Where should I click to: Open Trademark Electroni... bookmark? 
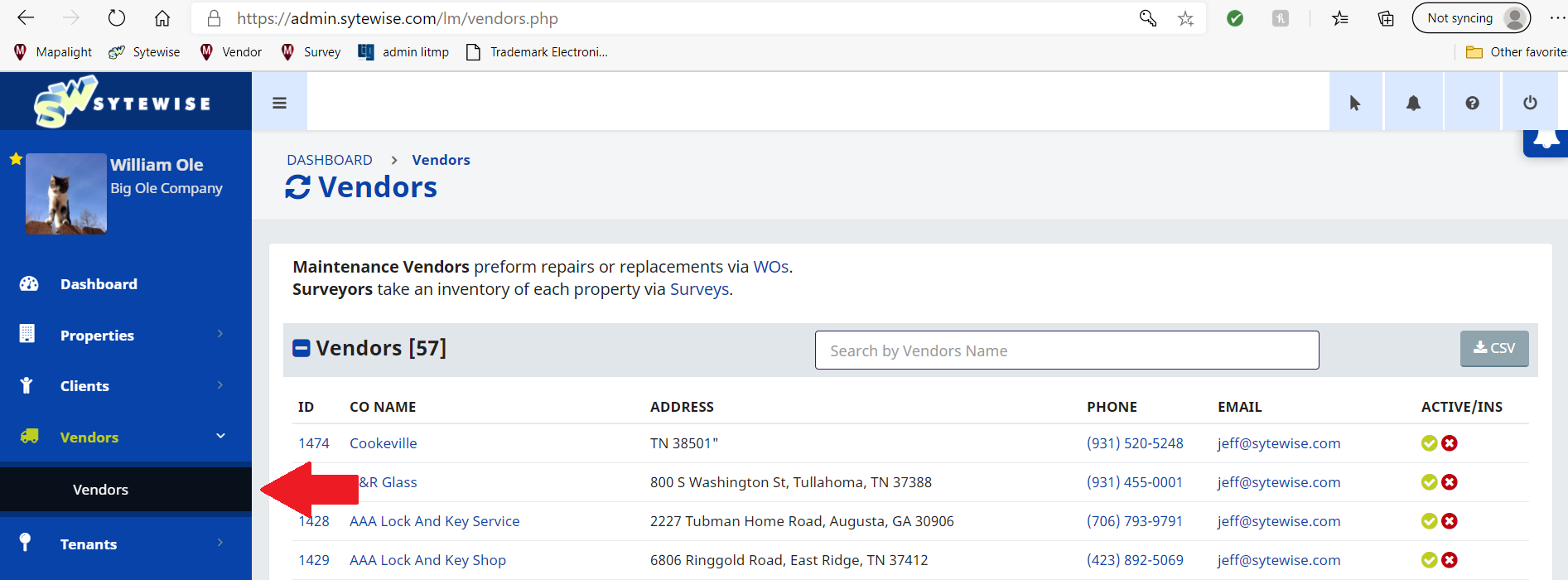tap(537, 51)
